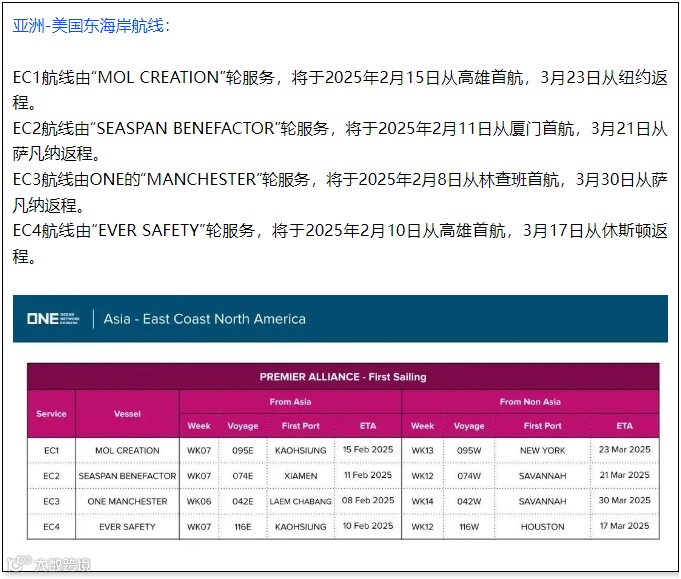681x579 pixels.
Task: Select the MOL CREATION vessel cell
Action: [127, 450]
